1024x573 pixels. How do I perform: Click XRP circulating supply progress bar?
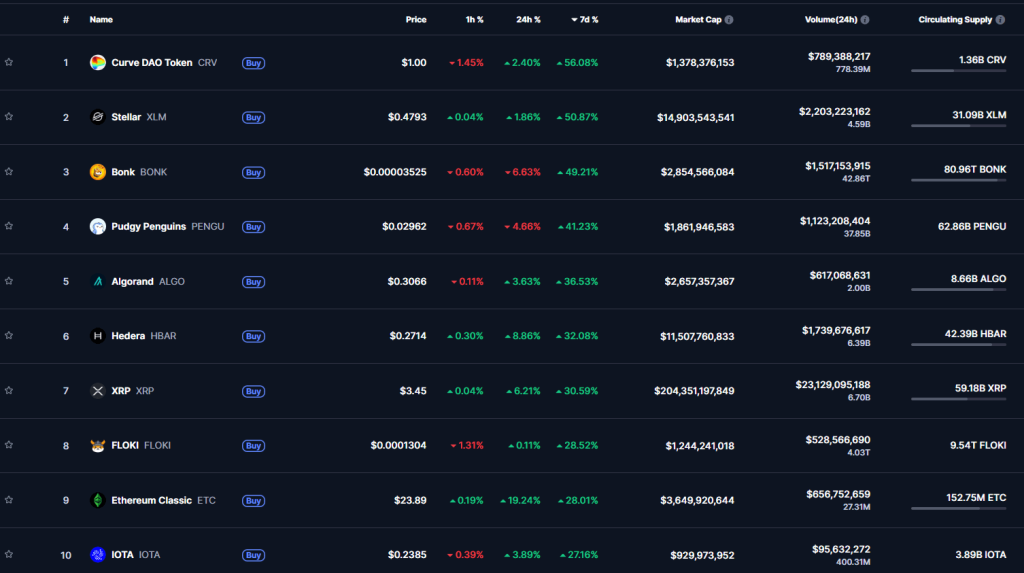tap(959, 399)
